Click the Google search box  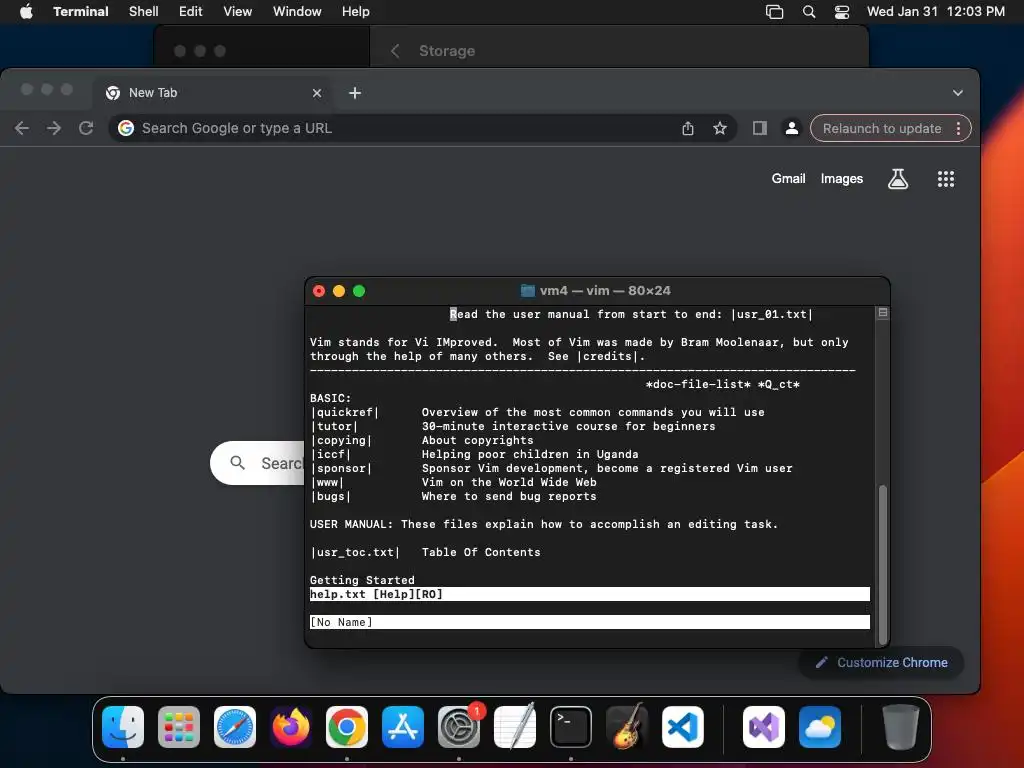258,463
